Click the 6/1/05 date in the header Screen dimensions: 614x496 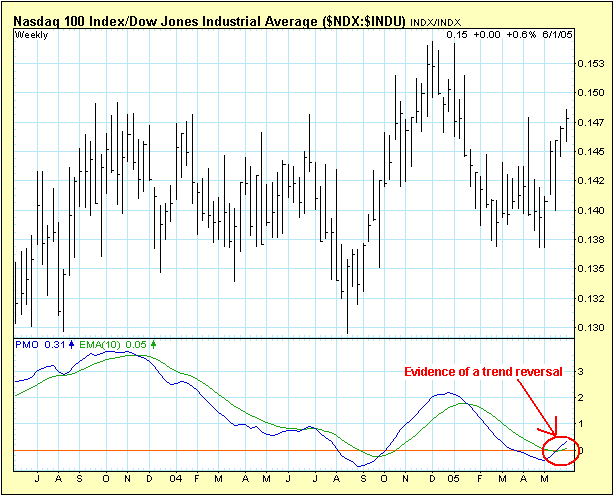[556, 34]
